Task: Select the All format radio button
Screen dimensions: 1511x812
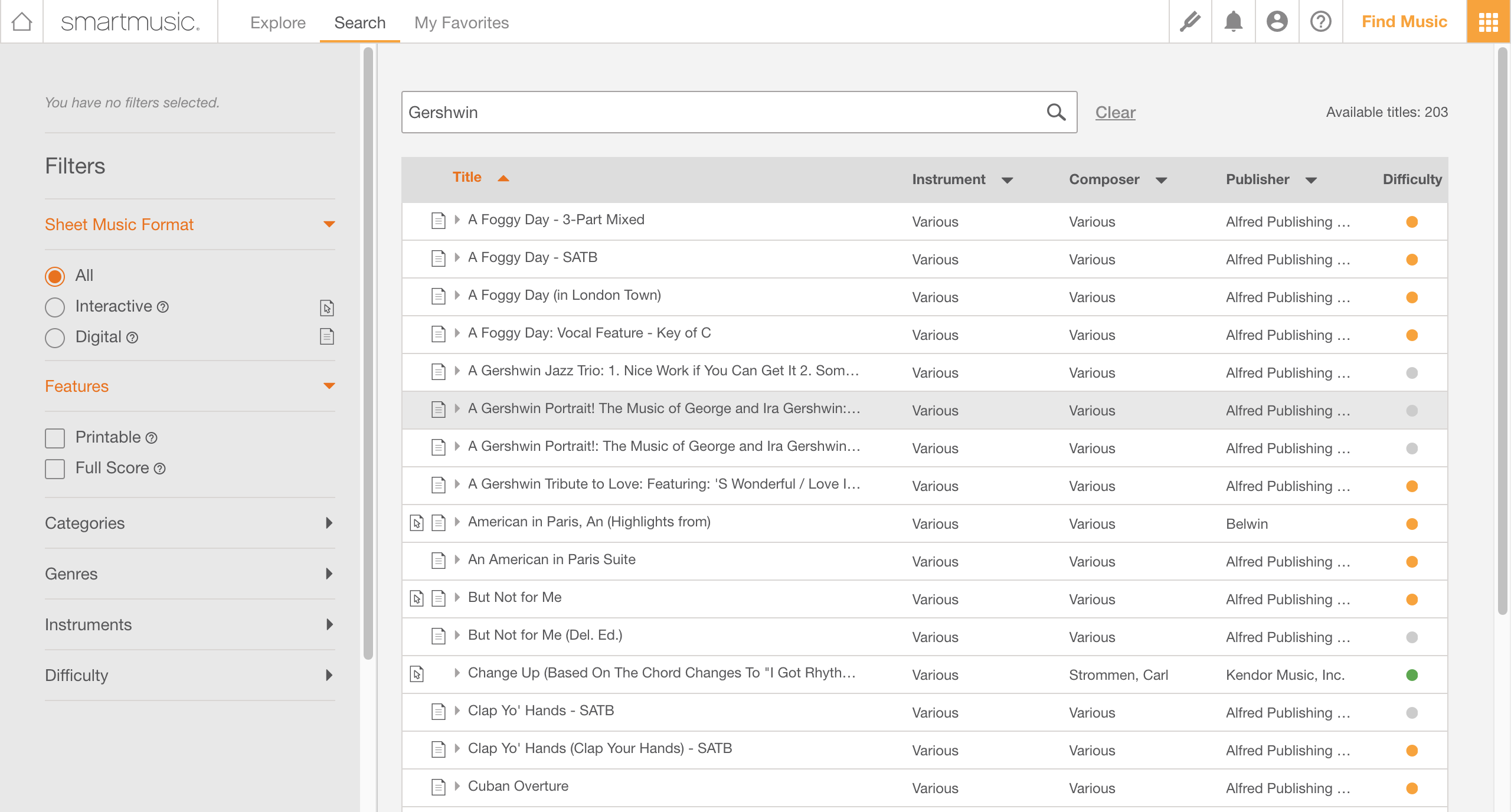Action: point(55,276)
